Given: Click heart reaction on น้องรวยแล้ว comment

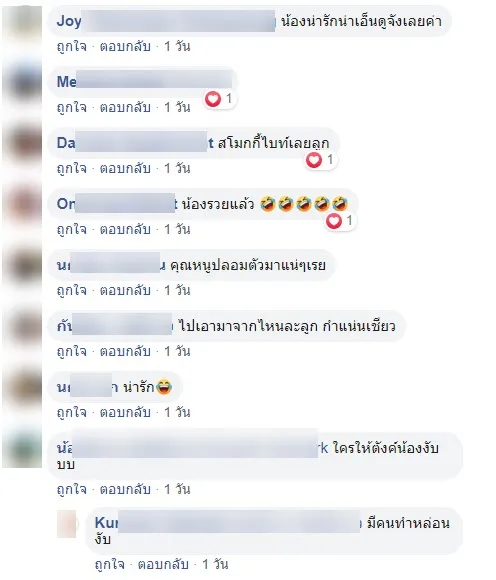Looking at the screenshot, I should click(334, 221).
